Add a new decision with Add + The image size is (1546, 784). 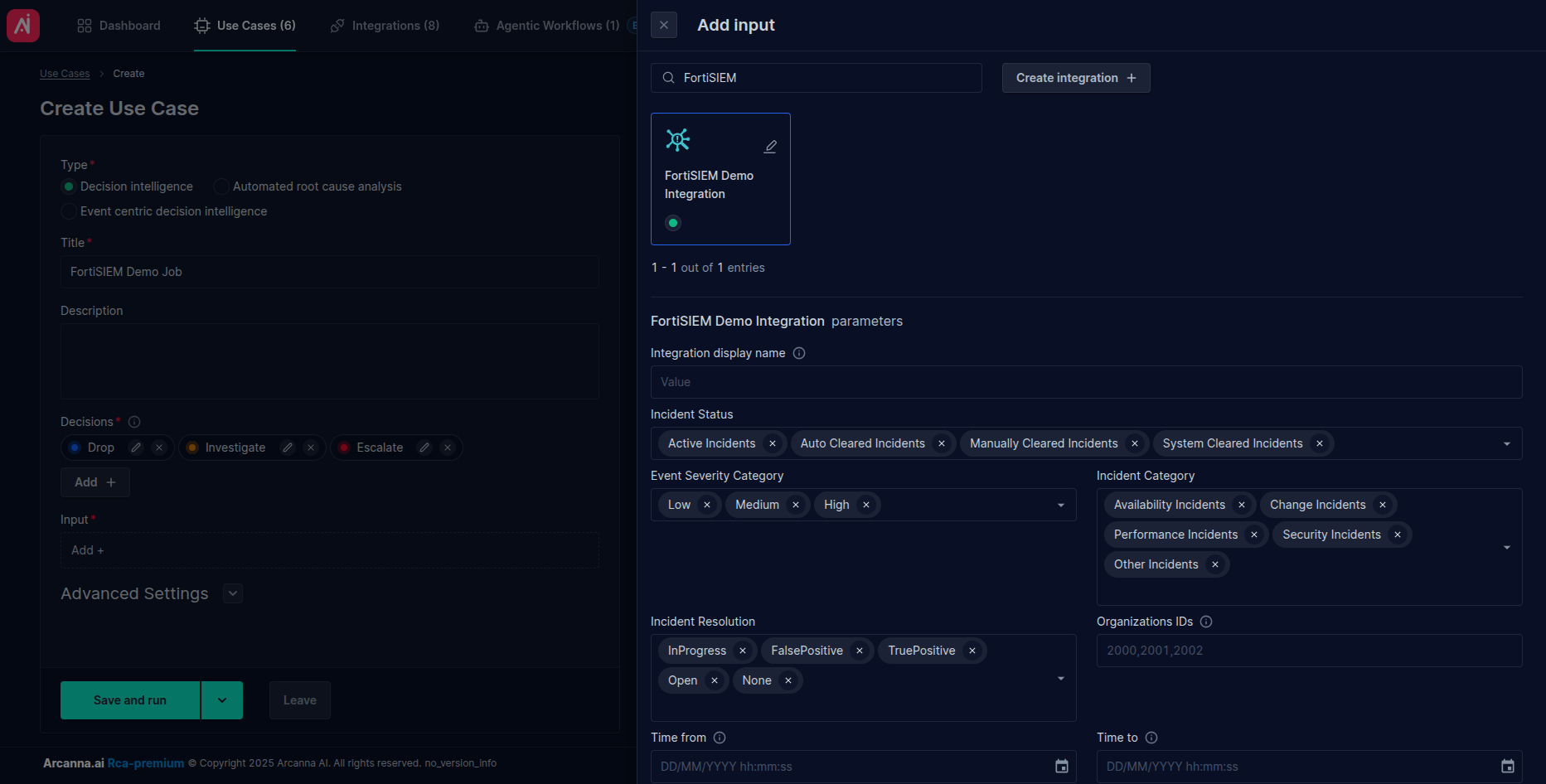[x=95, y=482]
